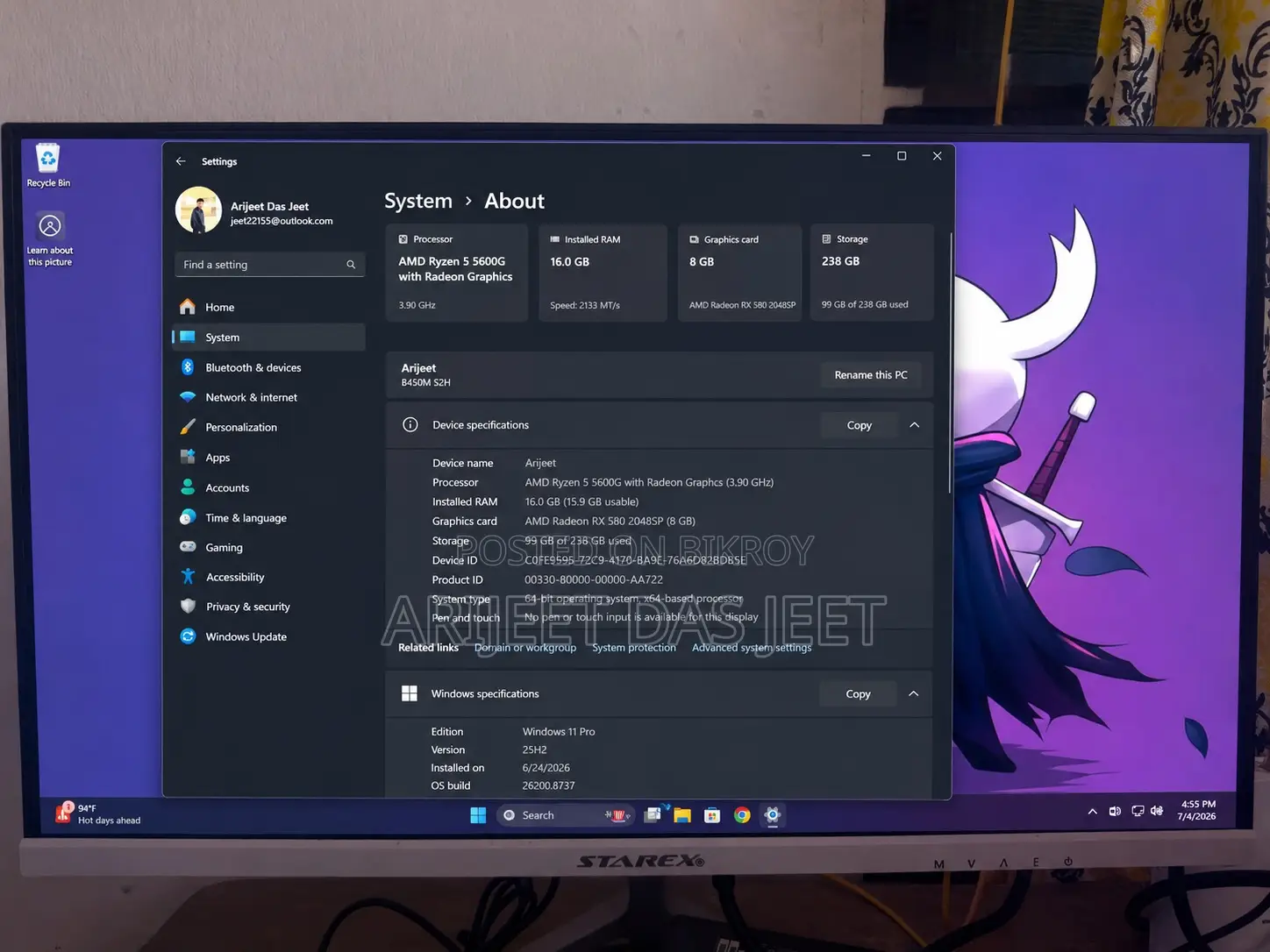This screenshot has width=1270, height=952.
Task: Focus the Find a setting search box
Action: (269, 265)
